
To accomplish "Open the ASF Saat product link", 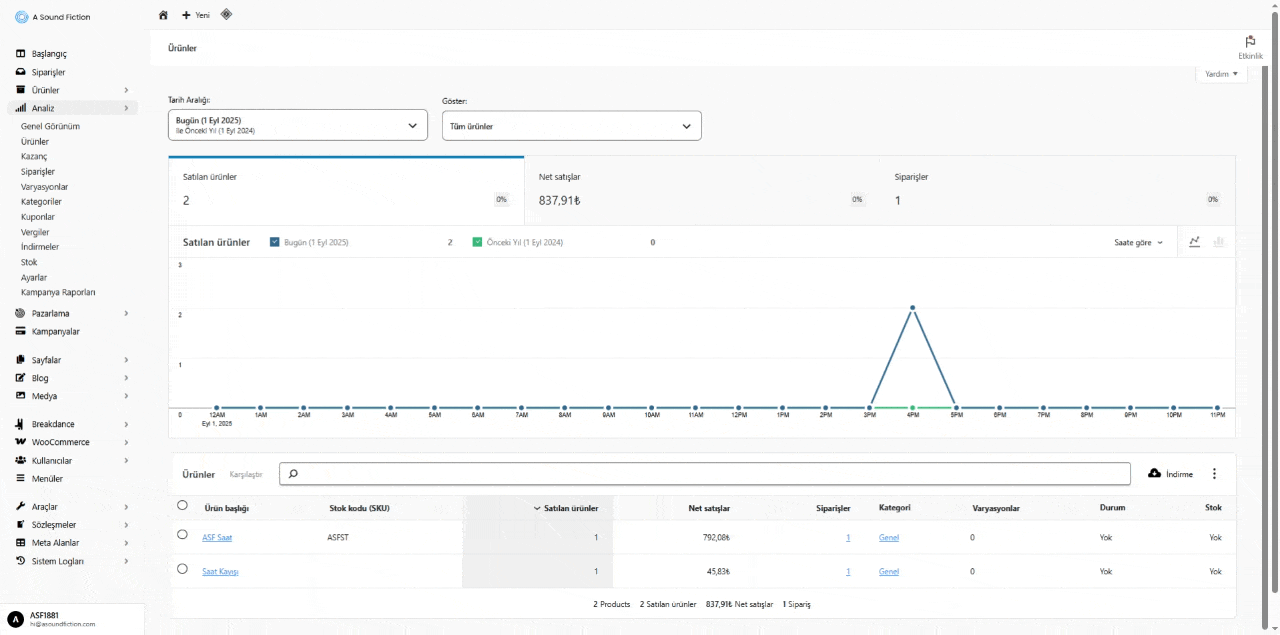I will pyautogui.click(x=217, y=538).
